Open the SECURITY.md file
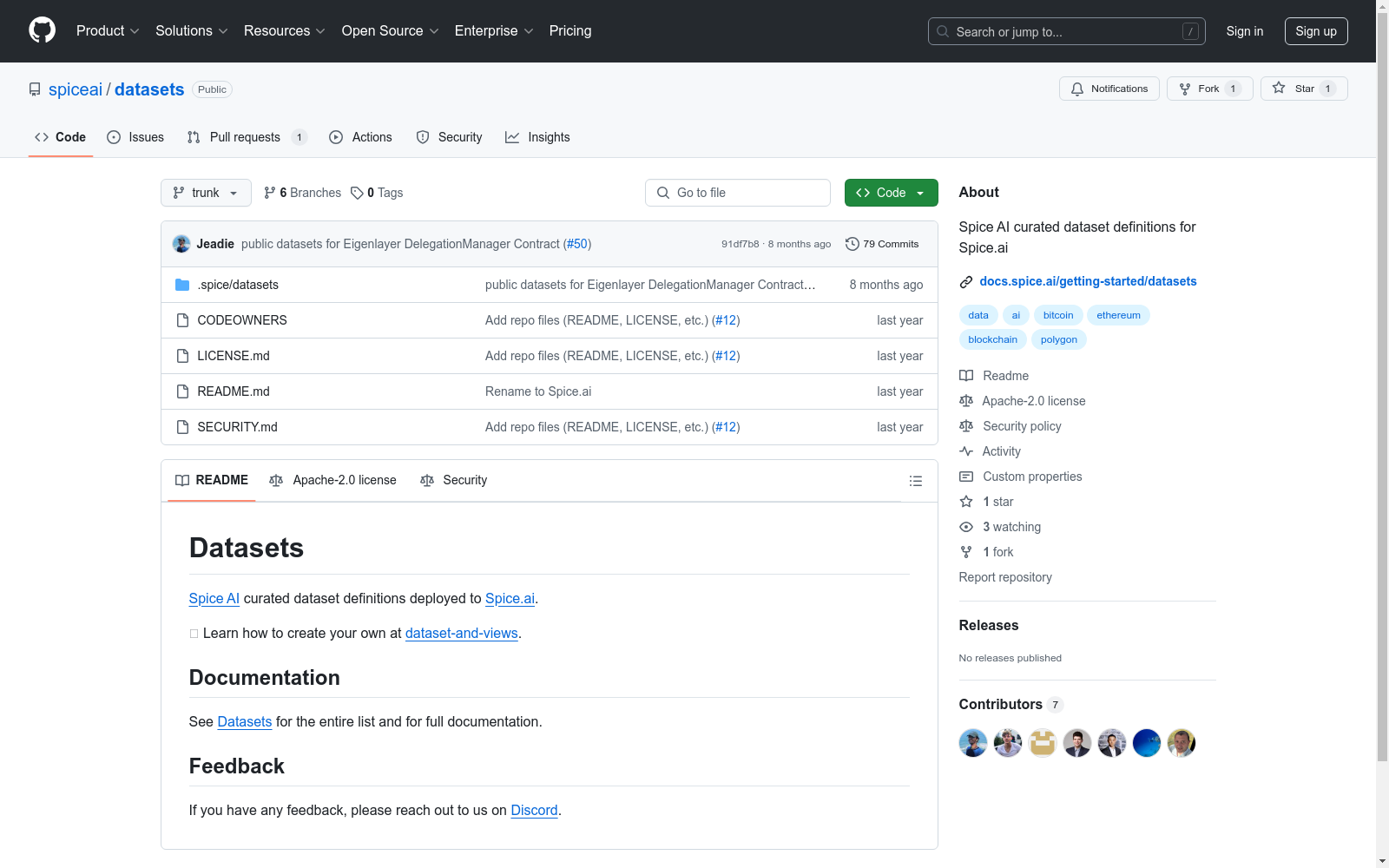This screenshot has width=1389, height=868. (237, 427)
